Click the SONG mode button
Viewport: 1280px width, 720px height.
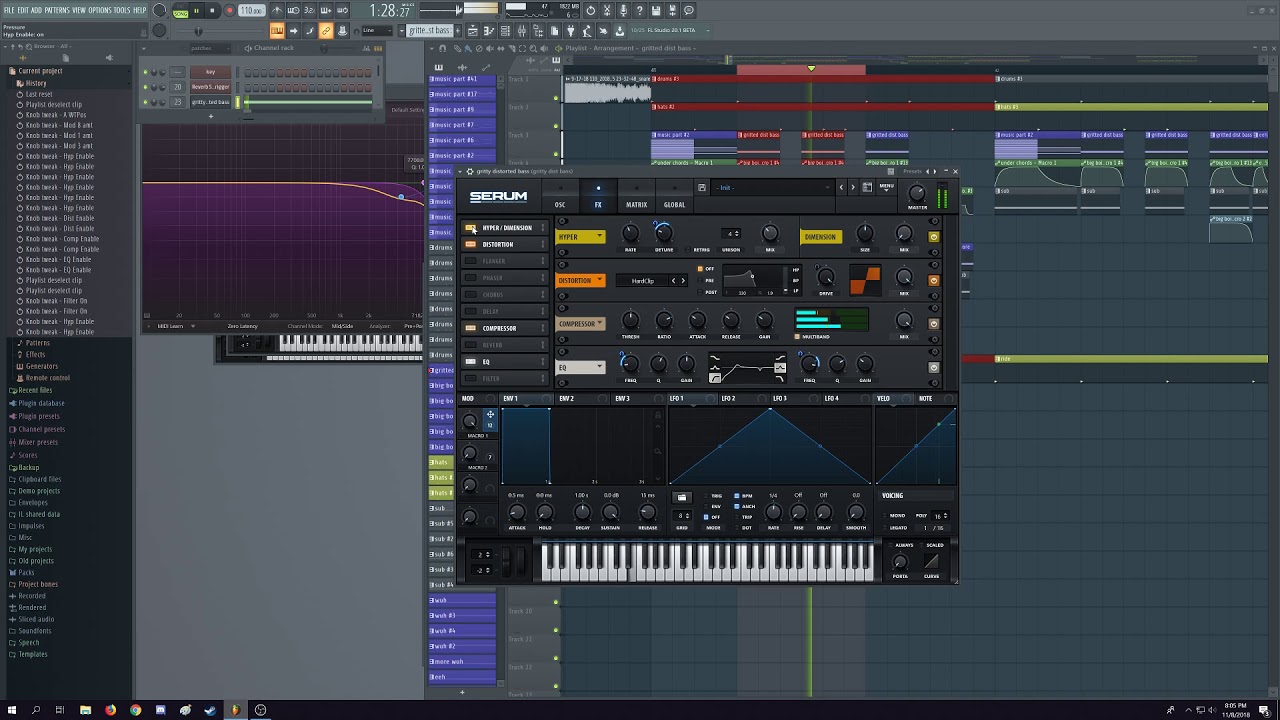pos(180,14)
